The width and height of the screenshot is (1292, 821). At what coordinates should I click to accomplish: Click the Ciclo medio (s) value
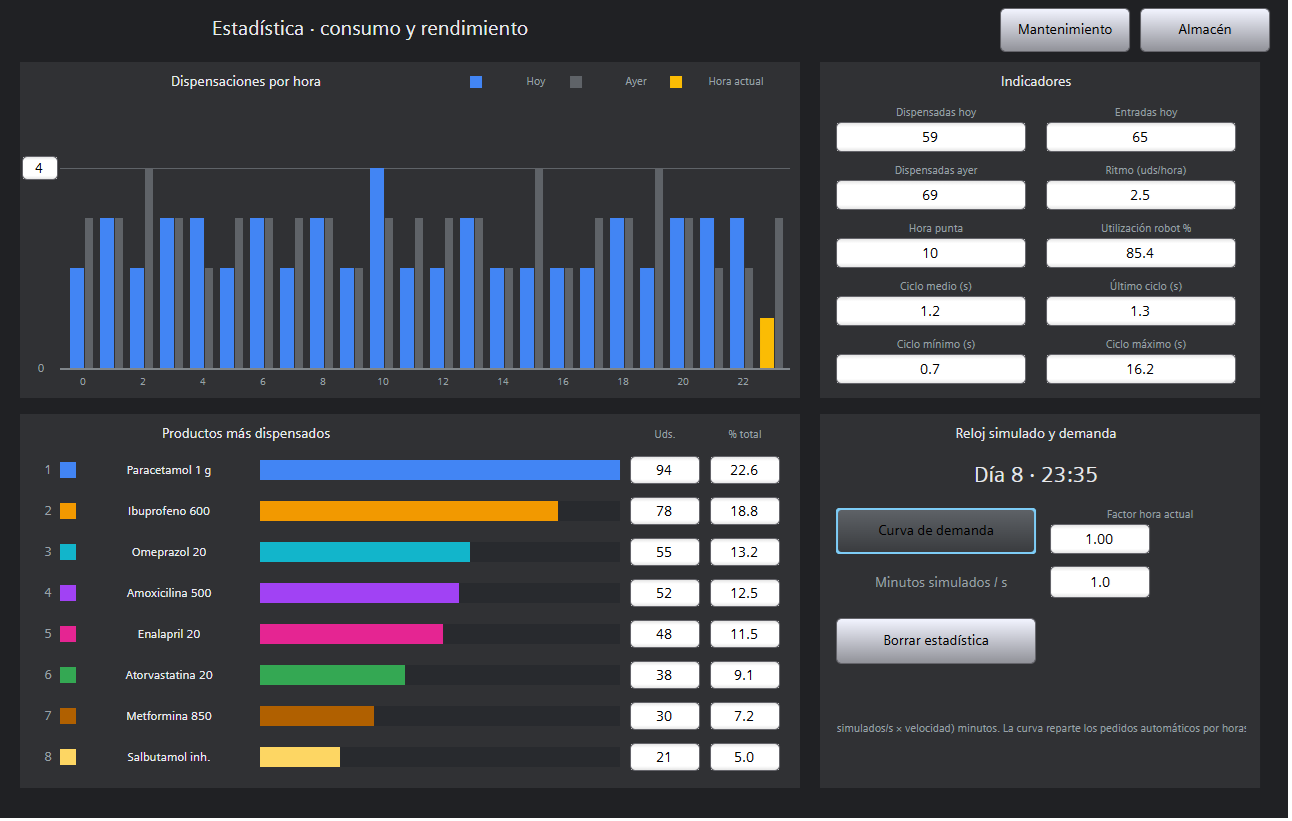pos(931,311)
